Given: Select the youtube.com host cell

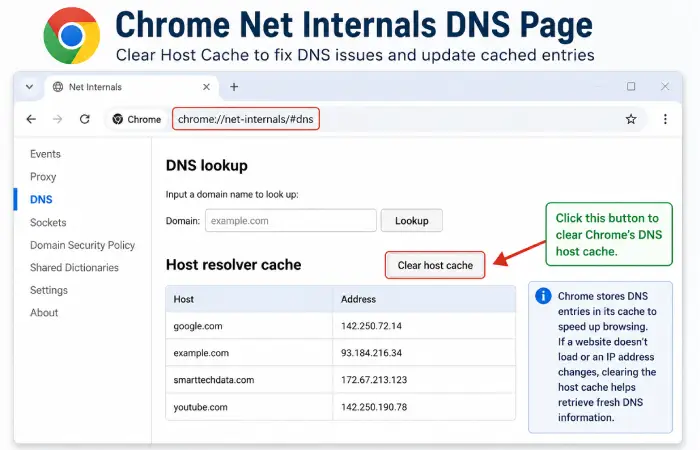Looking at the screenshot, I should point(249,407).
